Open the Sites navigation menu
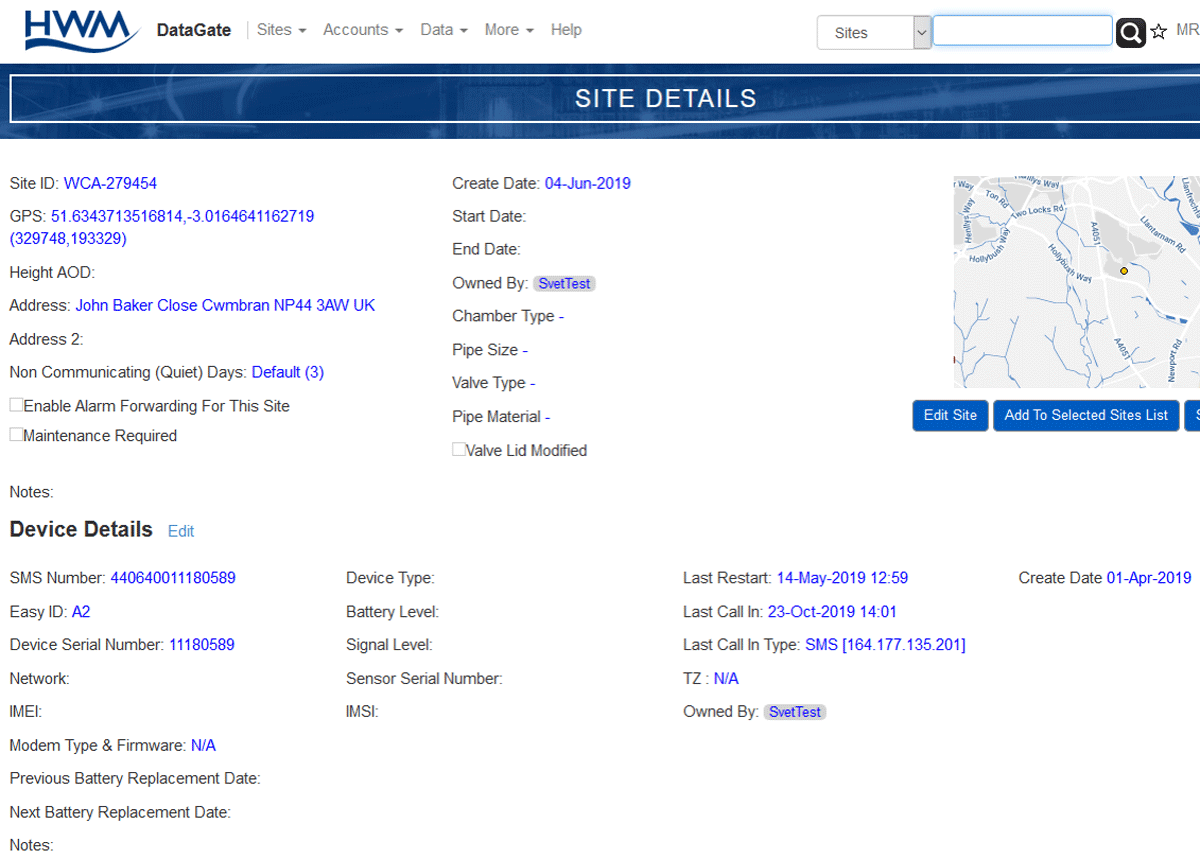 point(281,30)
